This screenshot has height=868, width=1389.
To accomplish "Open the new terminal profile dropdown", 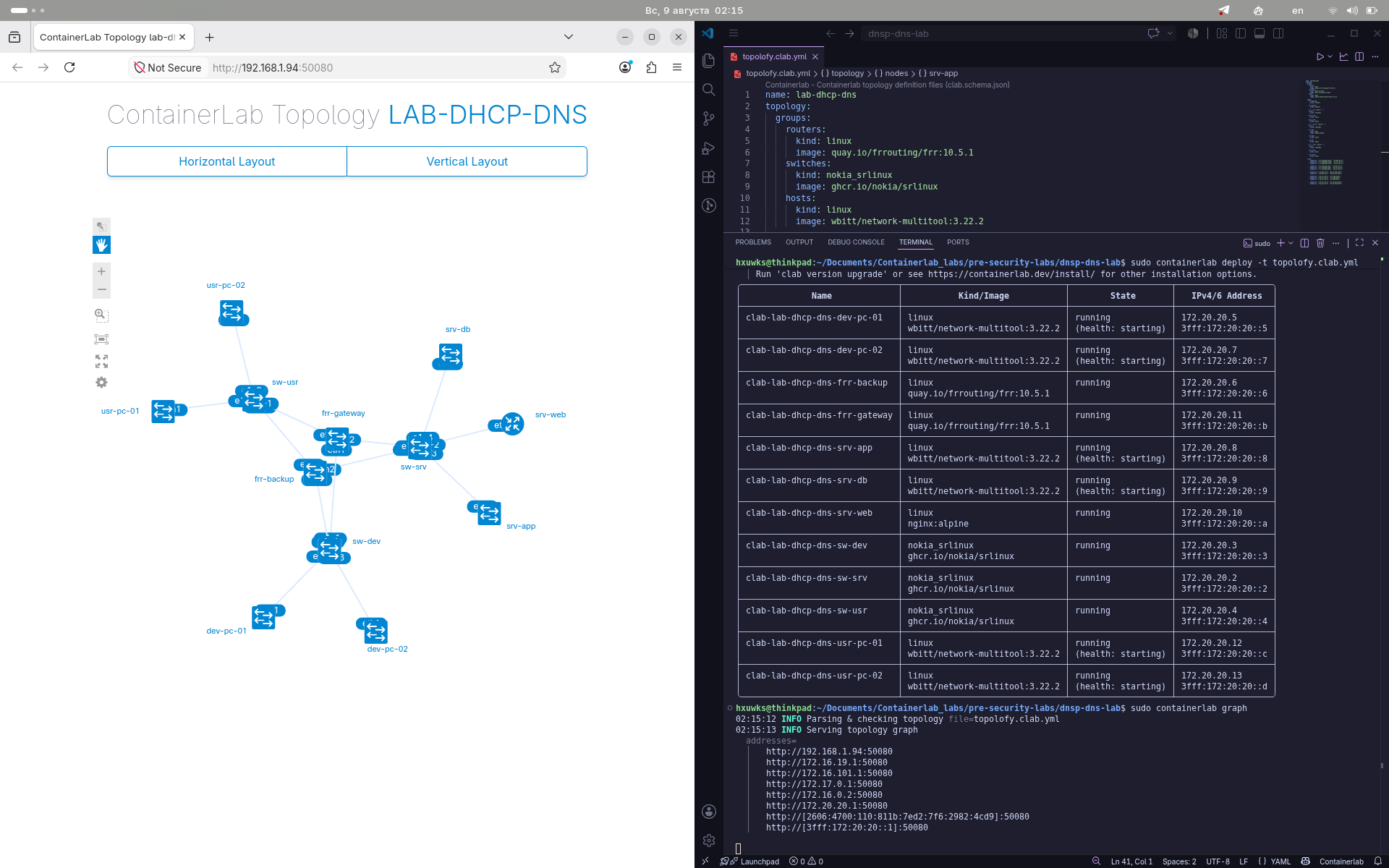I will tap(1291, 243).
